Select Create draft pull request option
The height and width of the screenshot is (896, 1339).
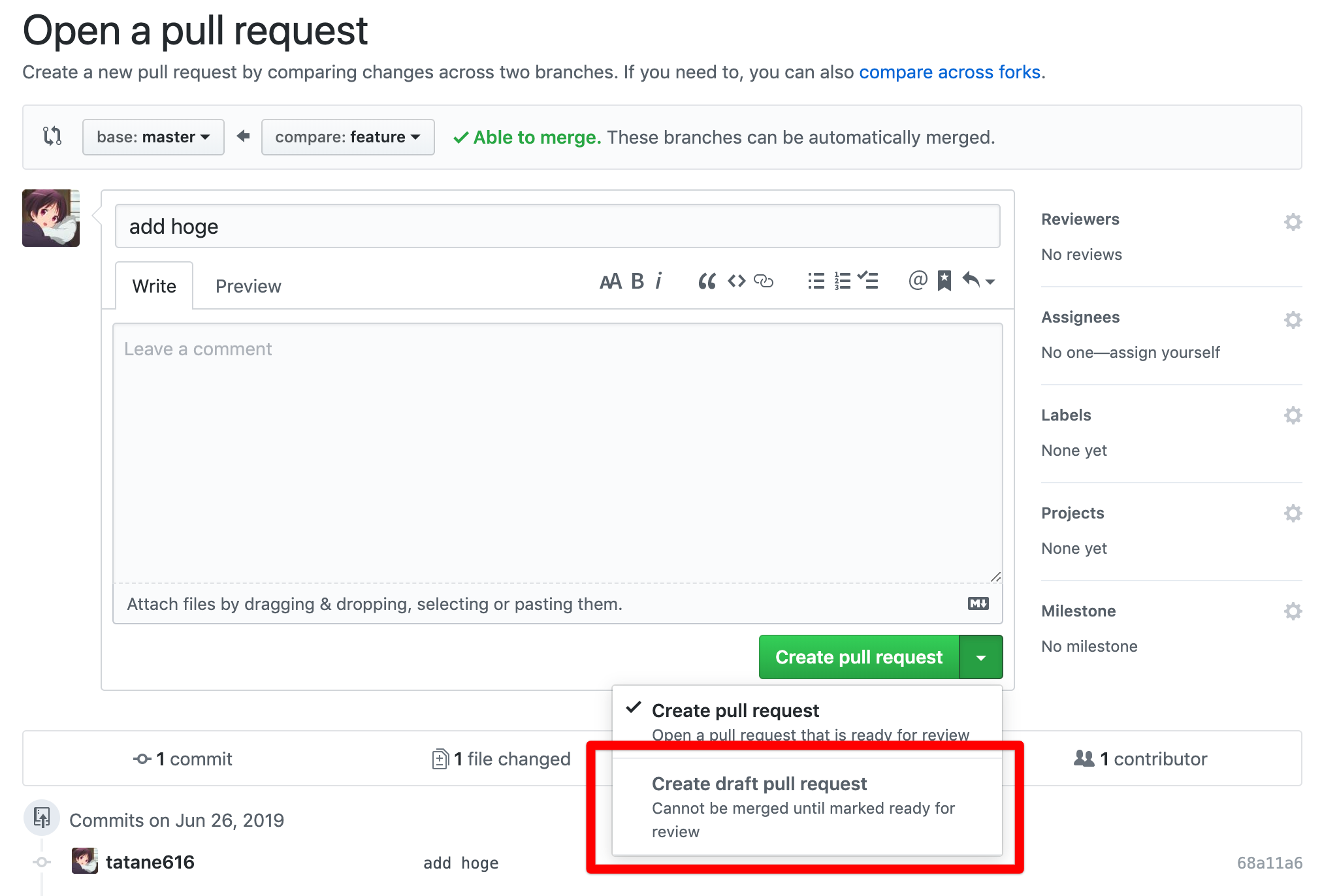[760, 783]
